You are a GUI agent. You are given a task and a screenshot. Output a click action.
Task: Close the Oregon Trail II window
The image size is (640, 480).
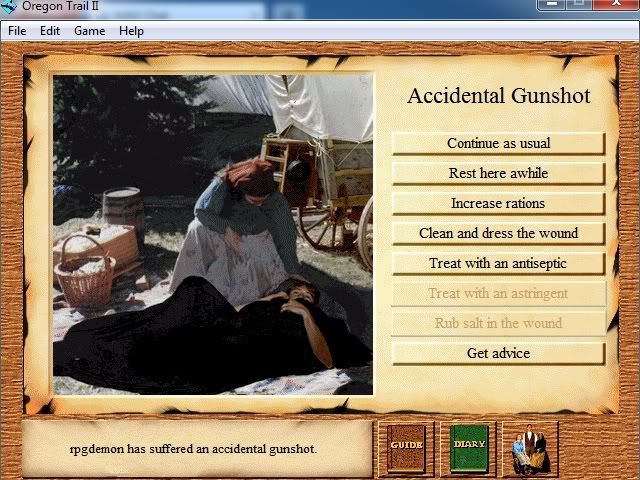[616, 4]
